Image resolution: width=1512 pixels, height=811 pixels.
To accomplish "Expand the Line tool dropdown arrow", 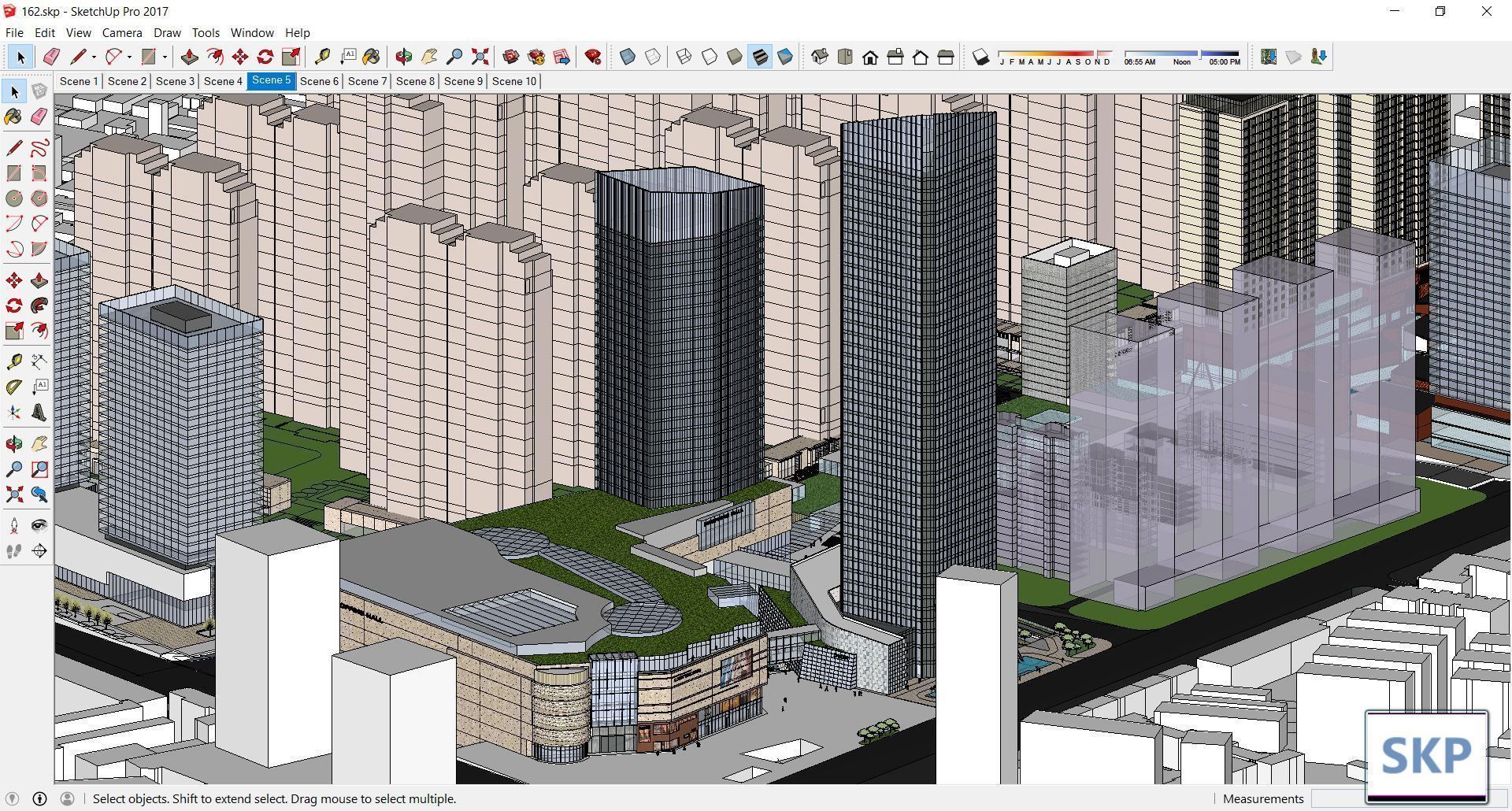I will pos(94,57).
